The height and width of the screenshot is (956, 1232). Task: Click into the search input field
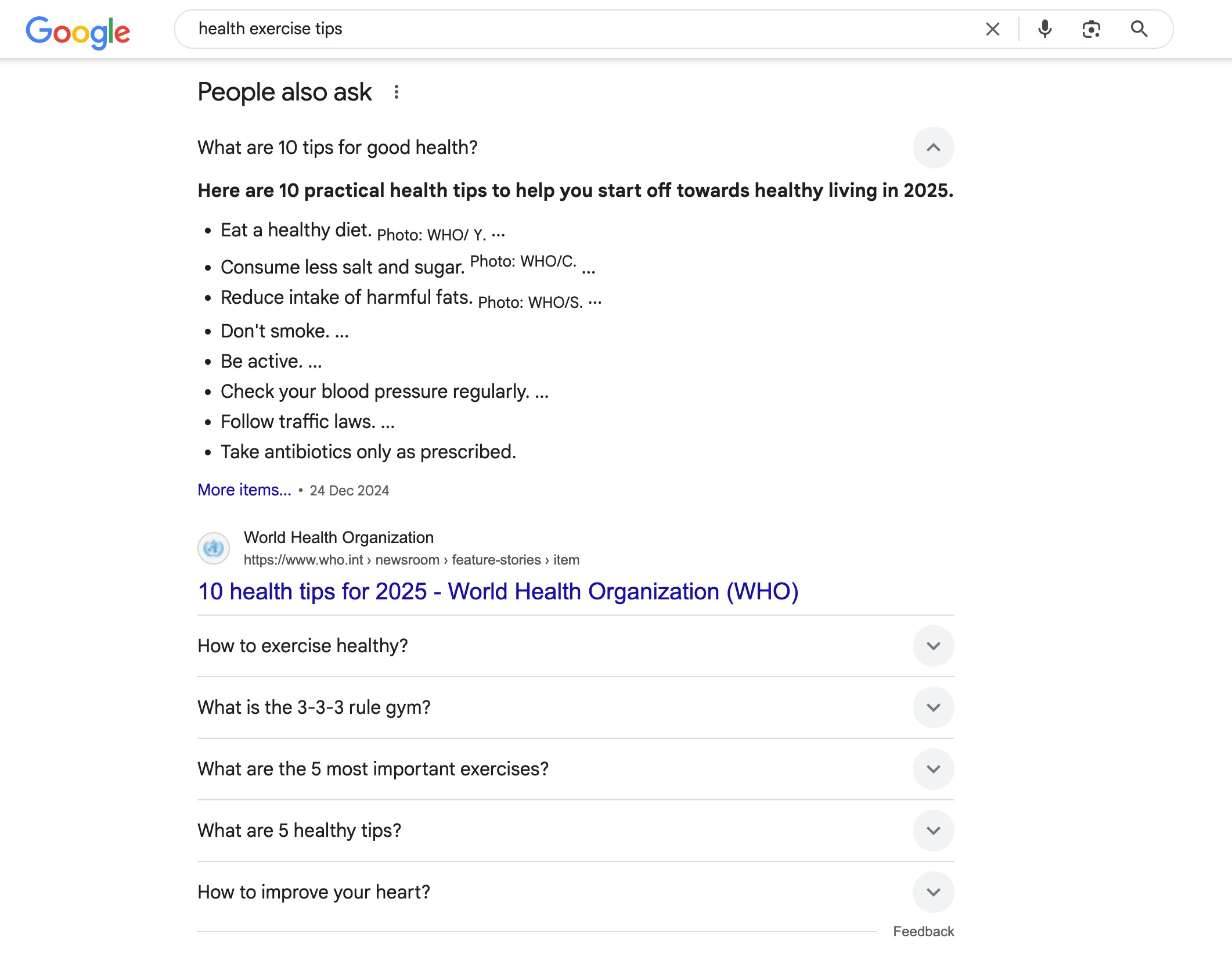[581, 29]
